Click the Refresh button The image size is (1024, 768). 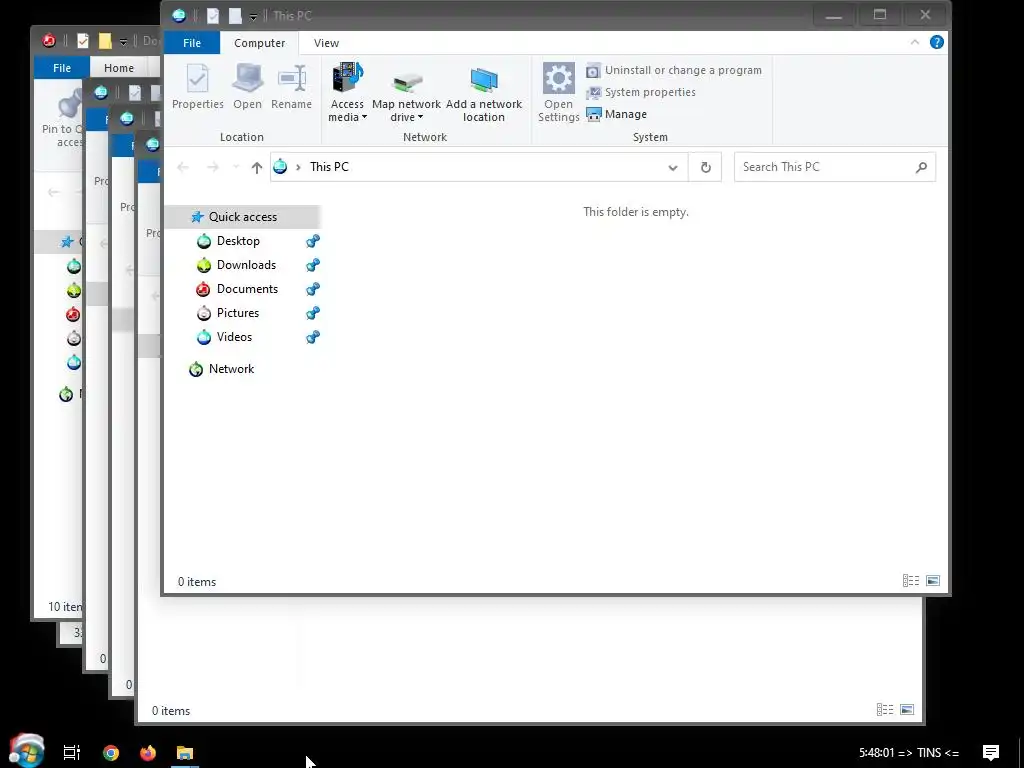point(705,167)
